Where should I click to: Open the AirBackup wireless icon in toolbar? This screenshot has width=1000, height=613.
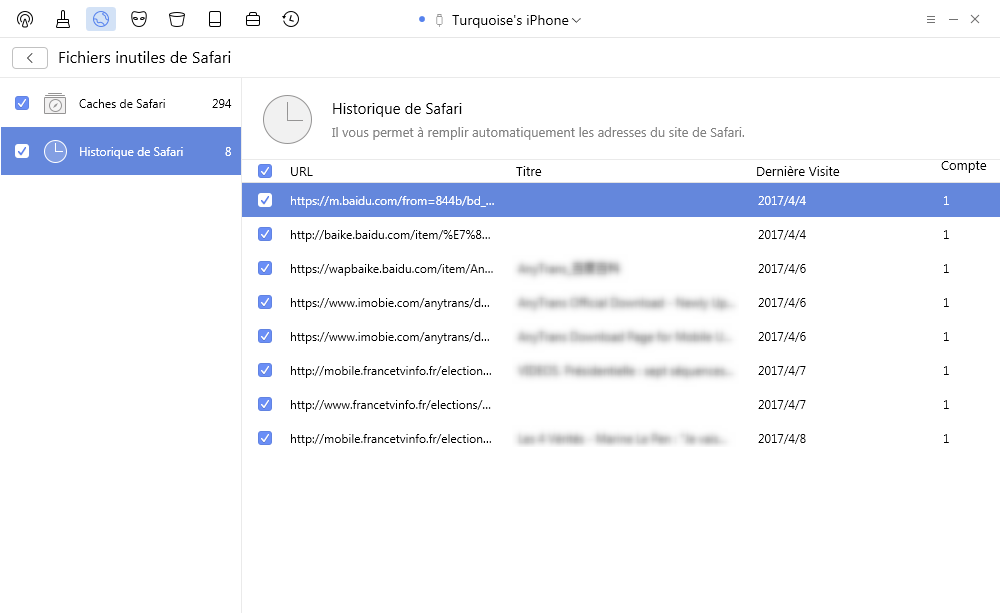(x=25, y=19)
